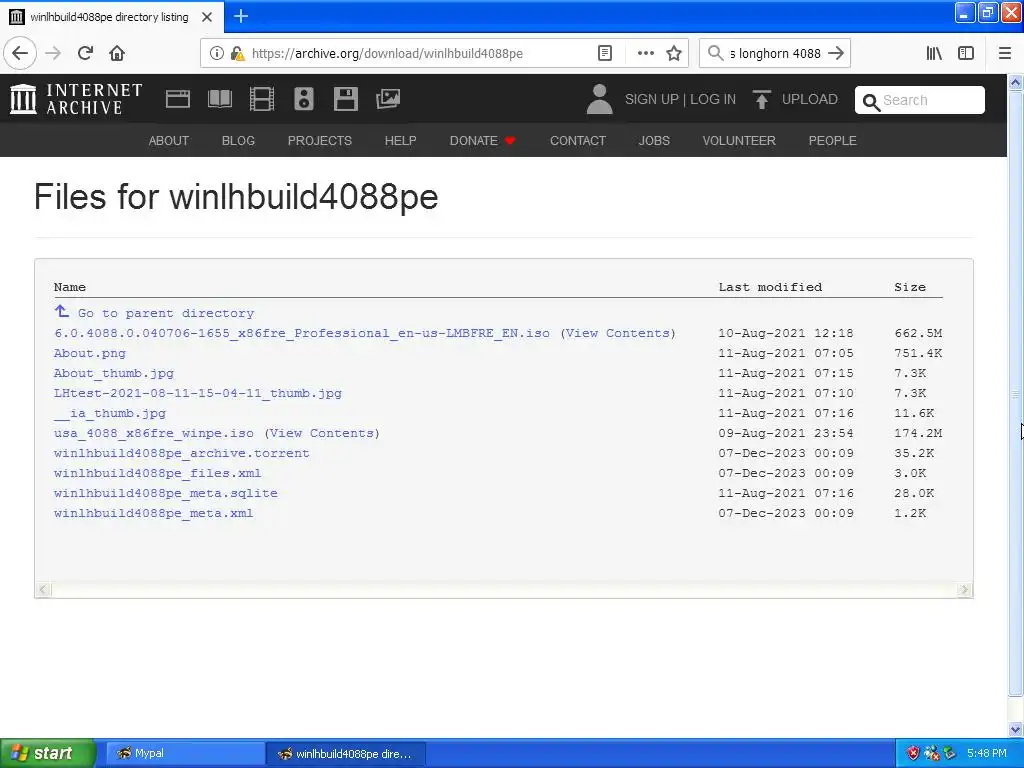This screenshot has width=1024, height=768.
Task: Go back with the browser back arrow
Action: coord(20,53)
